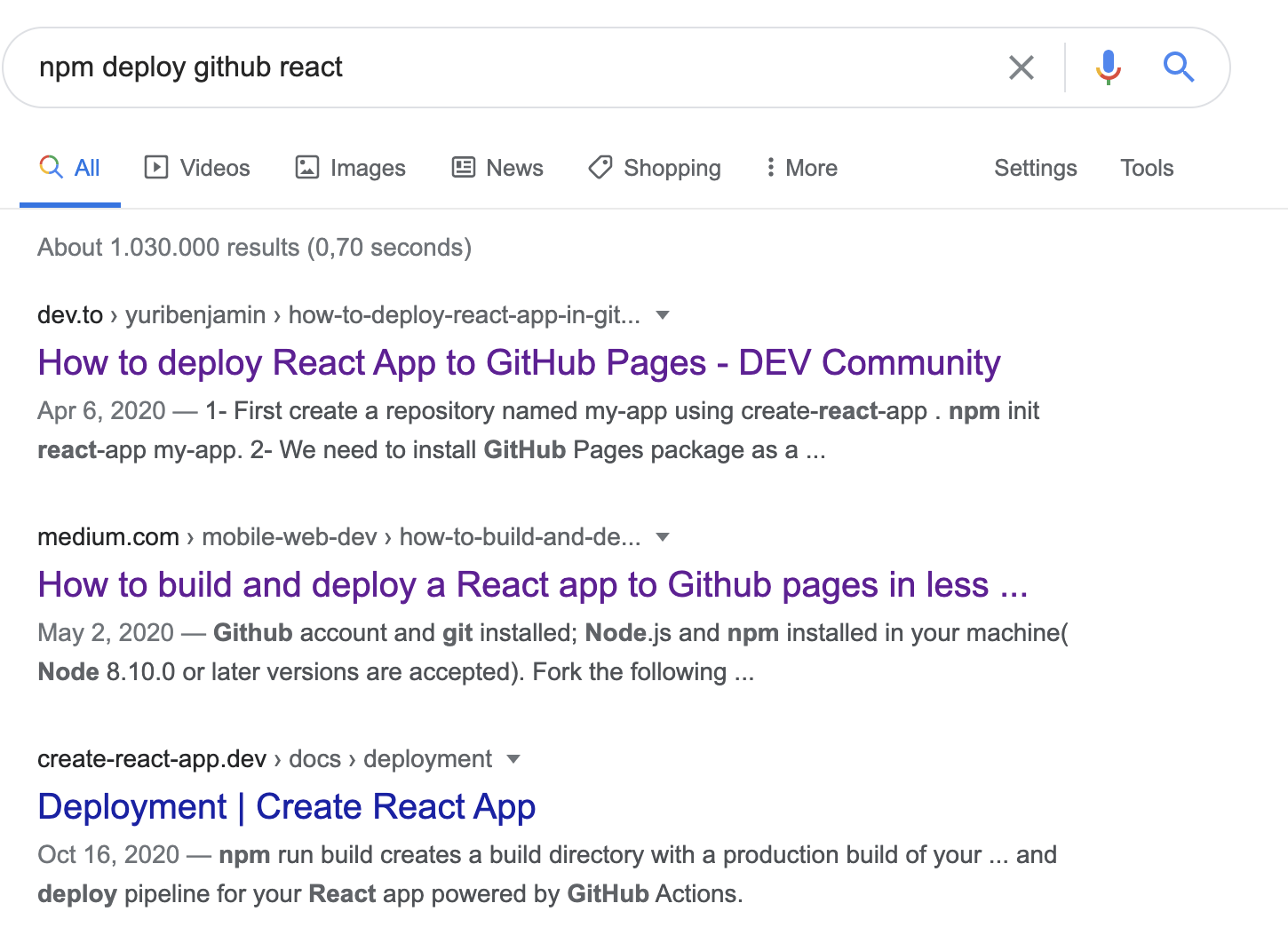Expand dropdown arrow next to create-react-app.dev result
The height and width of the screenshot is (927, 1288).
pos(513,759)
